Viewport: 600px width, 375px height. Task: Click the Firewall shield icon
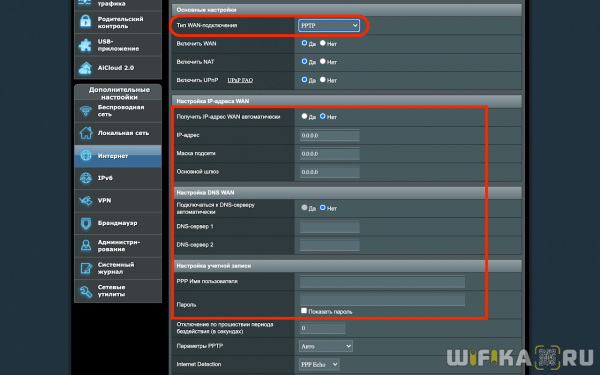(86, 223)
